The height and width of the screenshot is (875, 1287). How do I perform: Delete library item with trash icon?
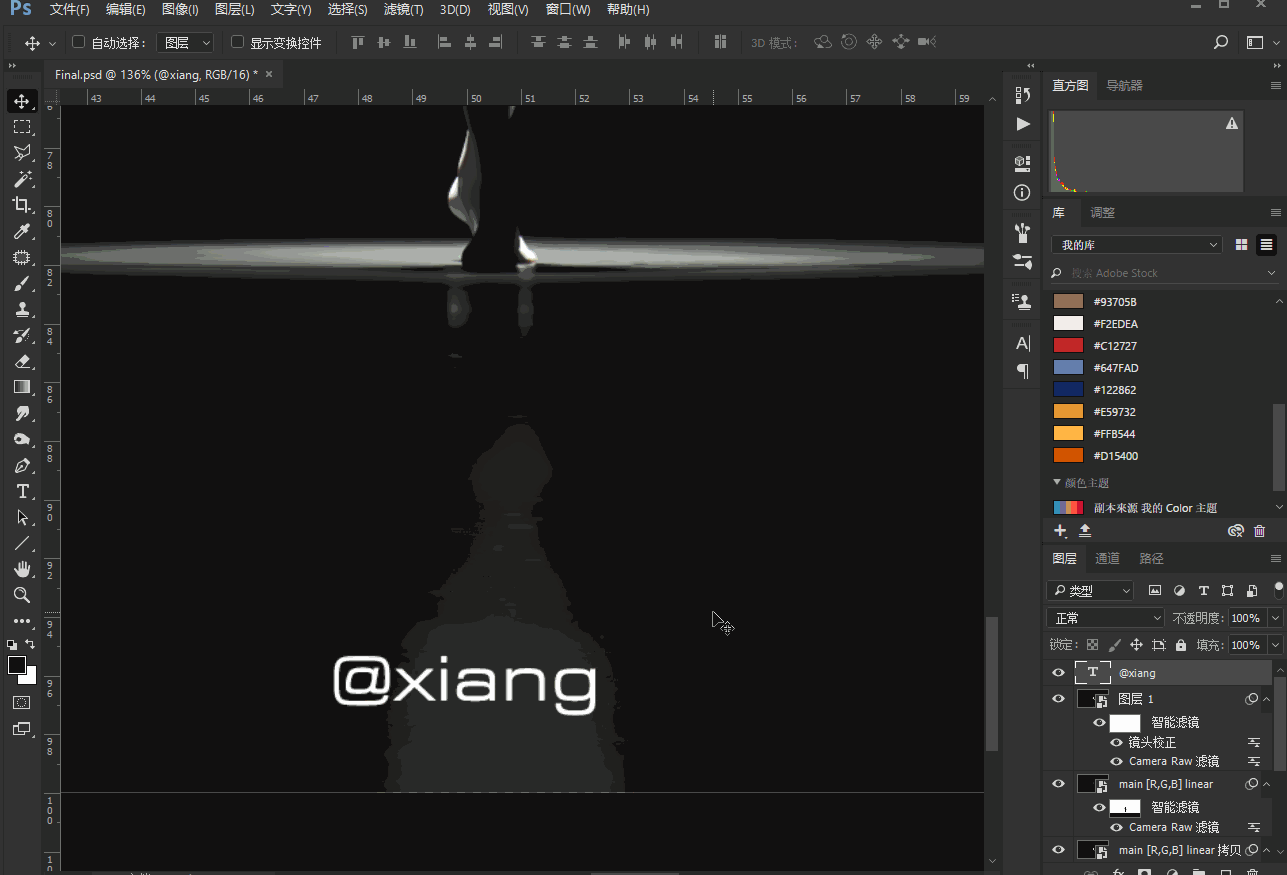pyautogui.click(x=1259, y=531)
